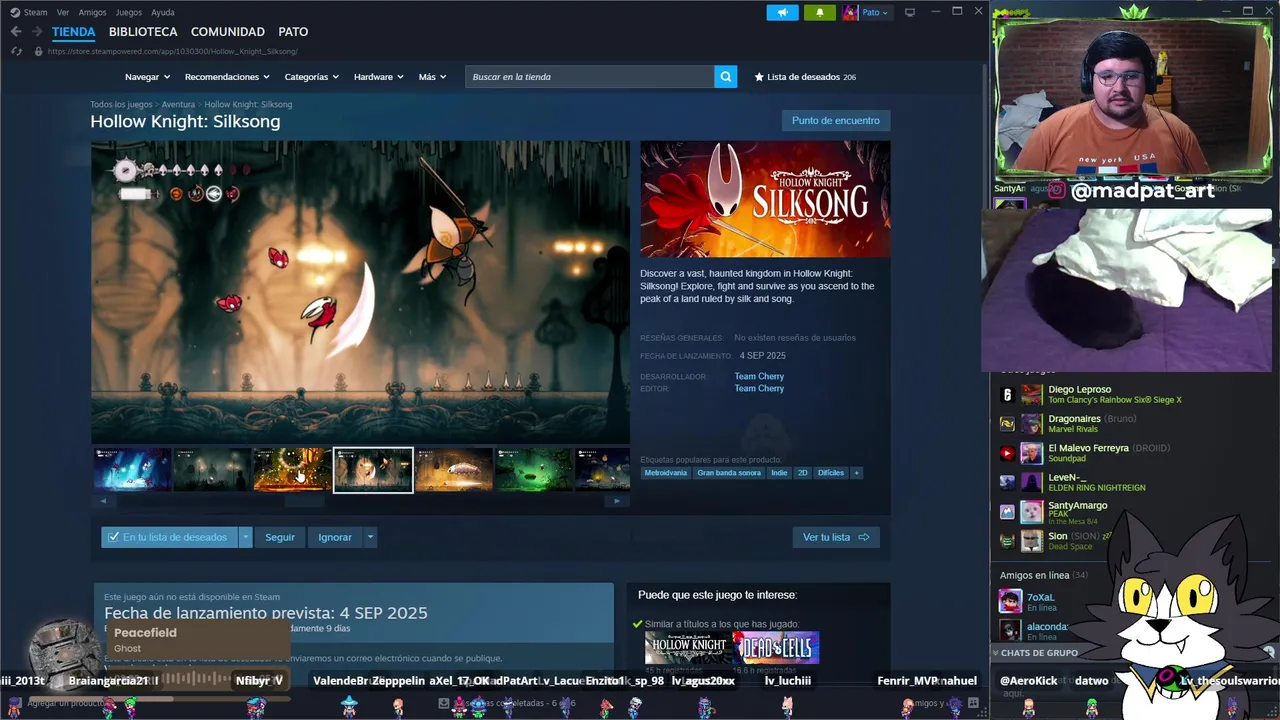1280x720 pixels.
Task: Click the Aventura breadcrumb link
Action: click(x=178, y=104)
